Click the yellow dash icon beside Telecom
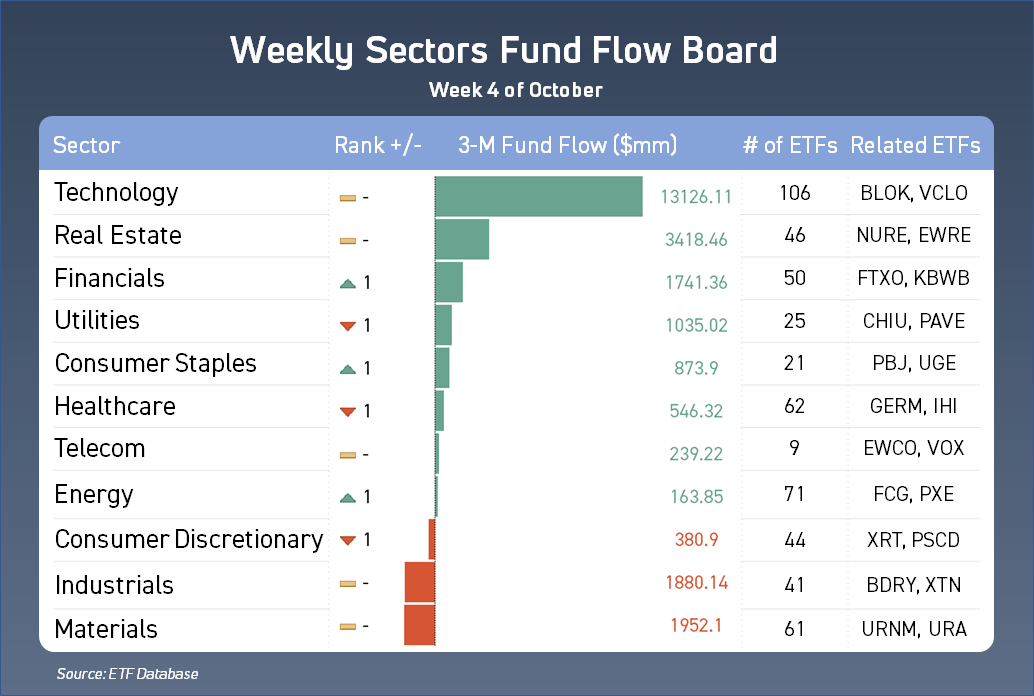Viewport: 1034px width, 696px height. 348,455
